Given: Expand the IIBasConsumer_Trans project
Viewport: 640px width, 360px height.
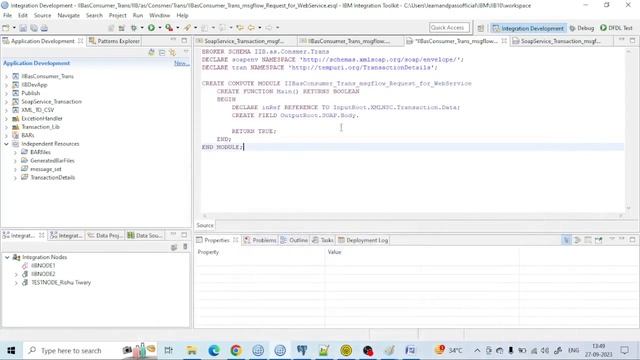Looking at the screenshot, I should click(x=6, y=76).
